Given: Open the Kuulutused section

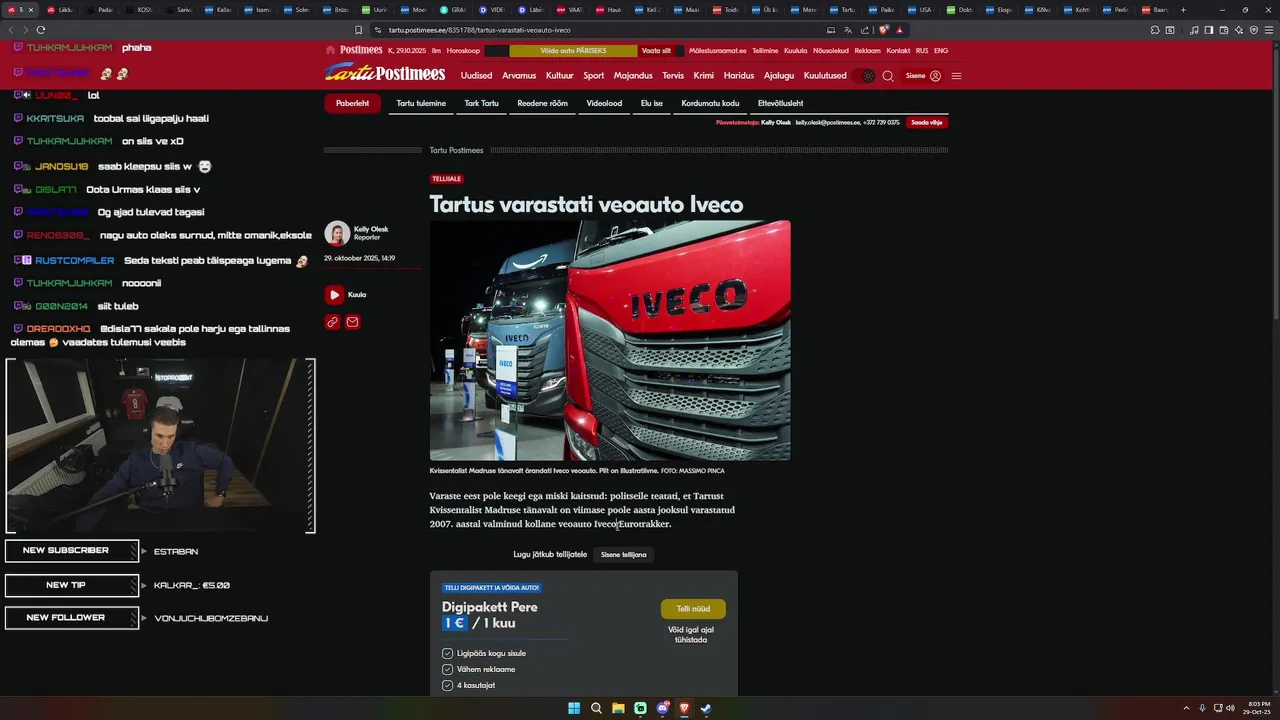Looking at the screenshot, I should (x=825, y=76).
